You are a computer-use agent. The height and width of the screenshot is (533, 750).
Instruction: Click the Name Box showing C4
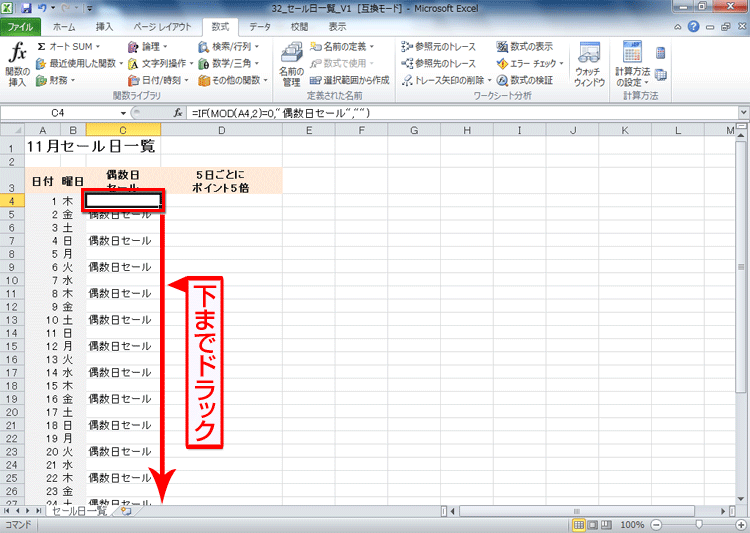pos(58,113)
